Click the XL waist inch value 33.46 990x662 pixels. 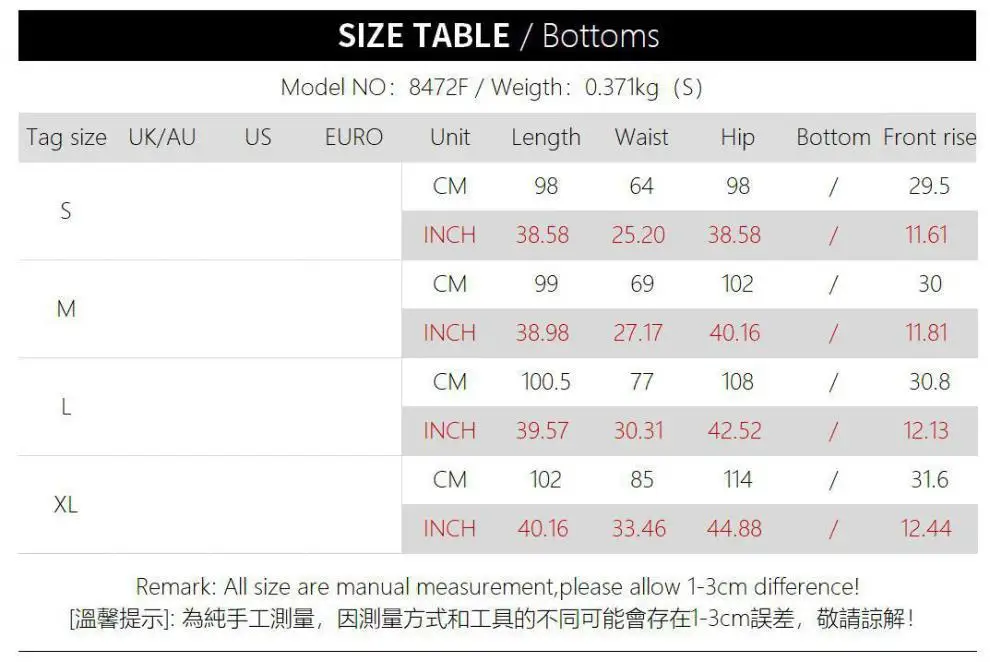639,528
